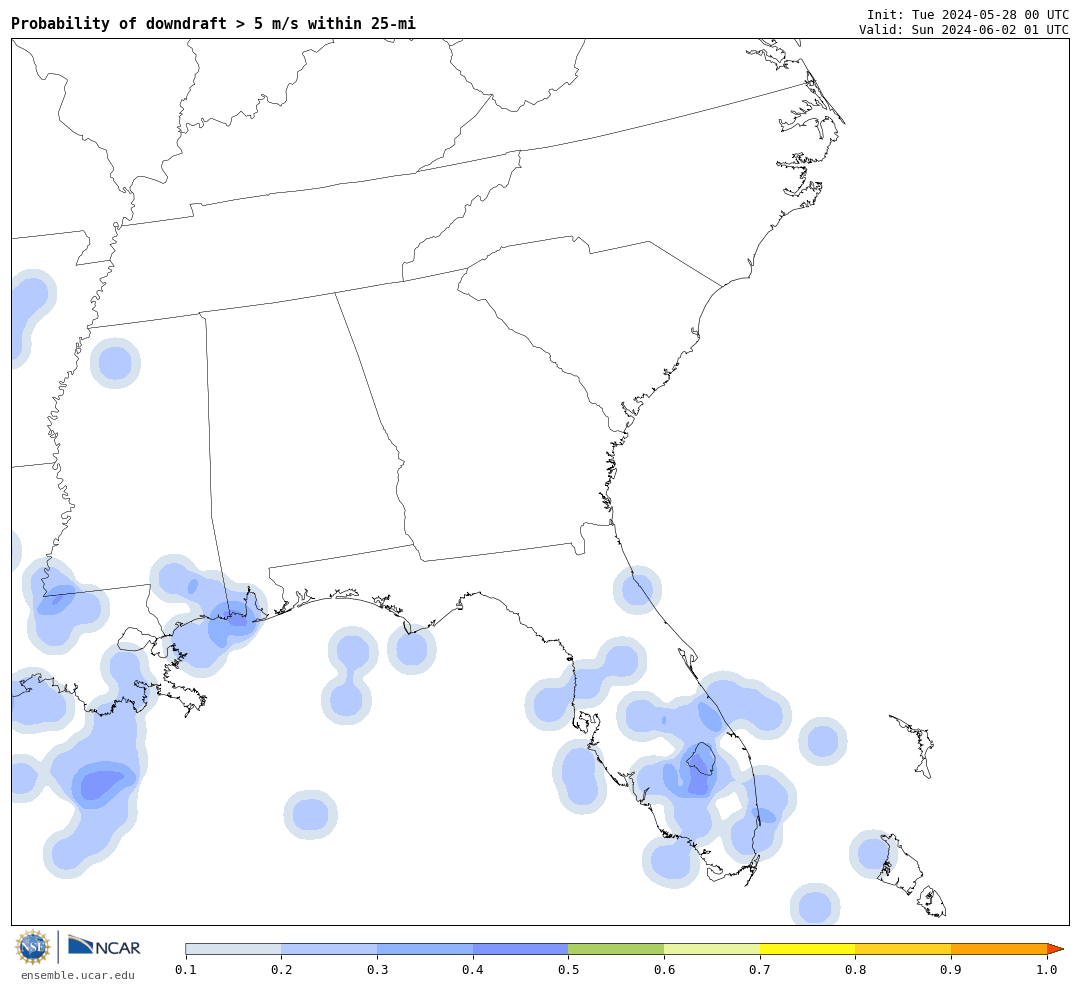Viewport: 1080px width, 988px height.
Task: Click the 0.9 colorbar tick label
Action: point(951,969)
